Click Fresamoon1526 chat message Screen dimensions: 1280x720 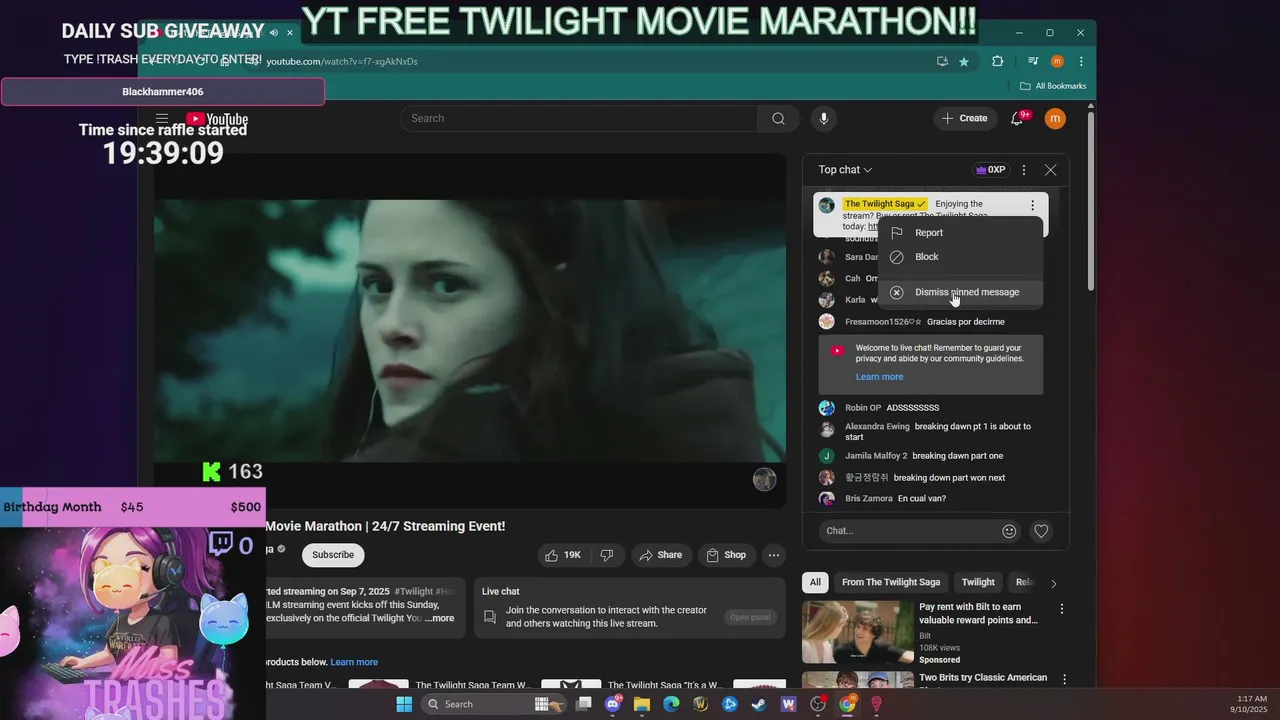tap(965, 322)
